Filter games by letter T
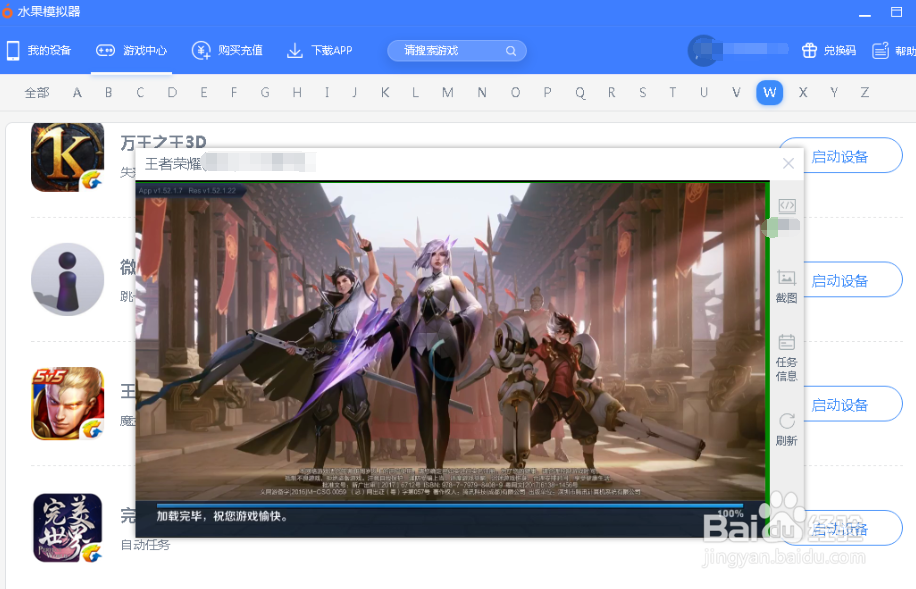The height and width of the screenshot is (589, 916). [672, 92]
